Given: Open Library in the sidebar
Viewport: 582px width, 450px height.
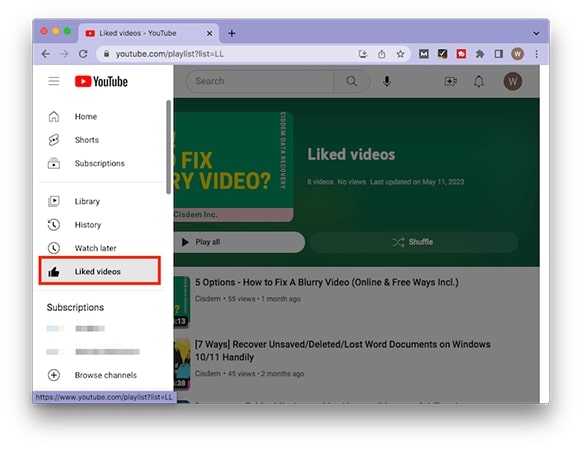Looking at the screenshot, I should click(x=101, y=201).
